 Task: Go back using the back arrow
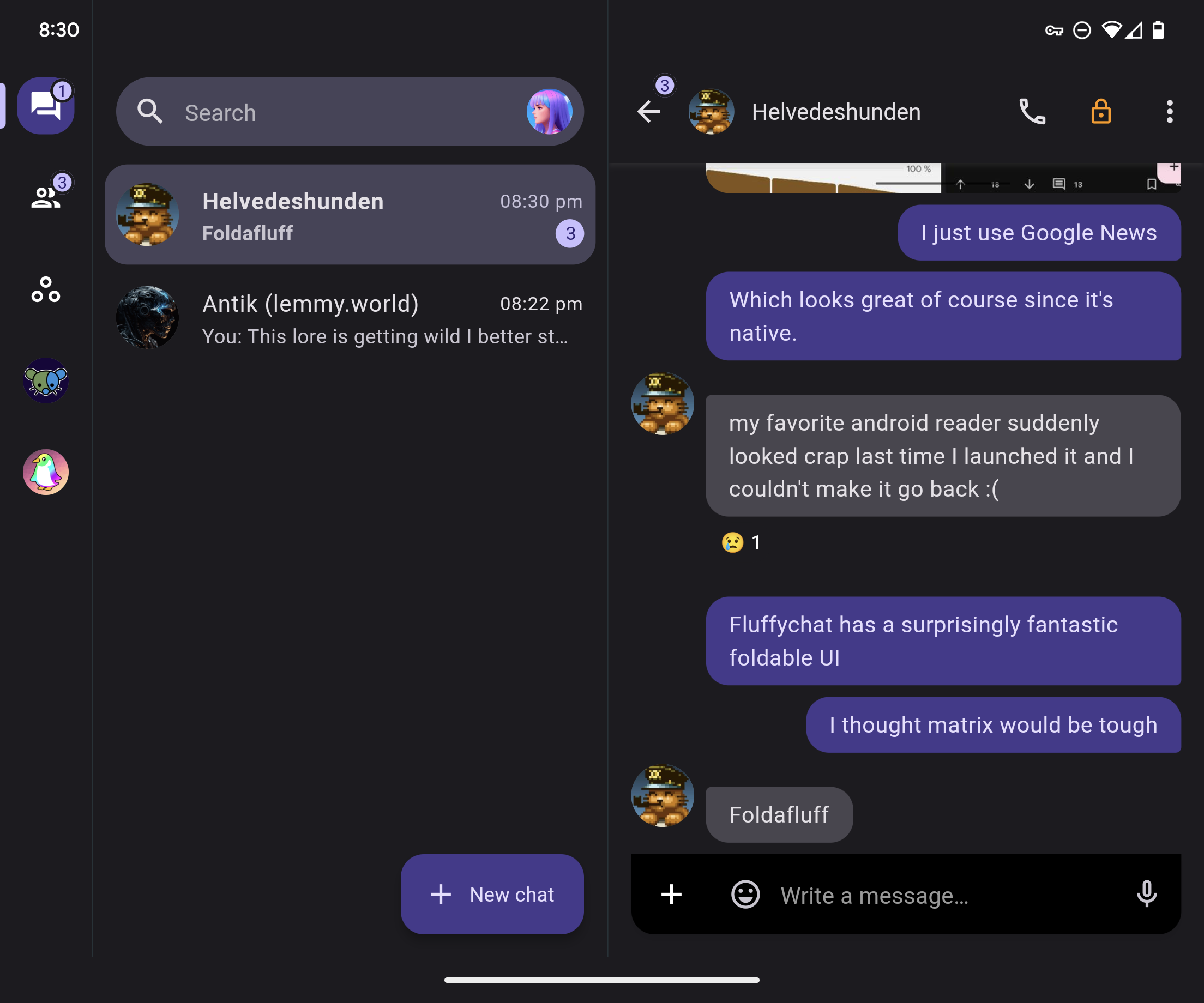click(x=648, y=112)
